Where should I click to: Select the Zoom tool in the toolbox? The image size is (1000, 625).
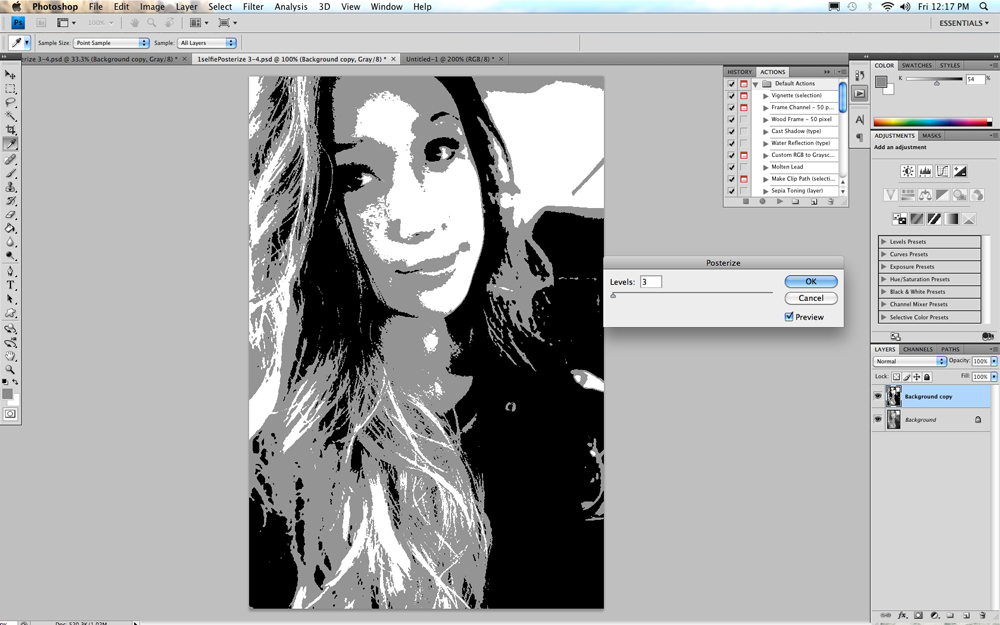coord(10,370)
